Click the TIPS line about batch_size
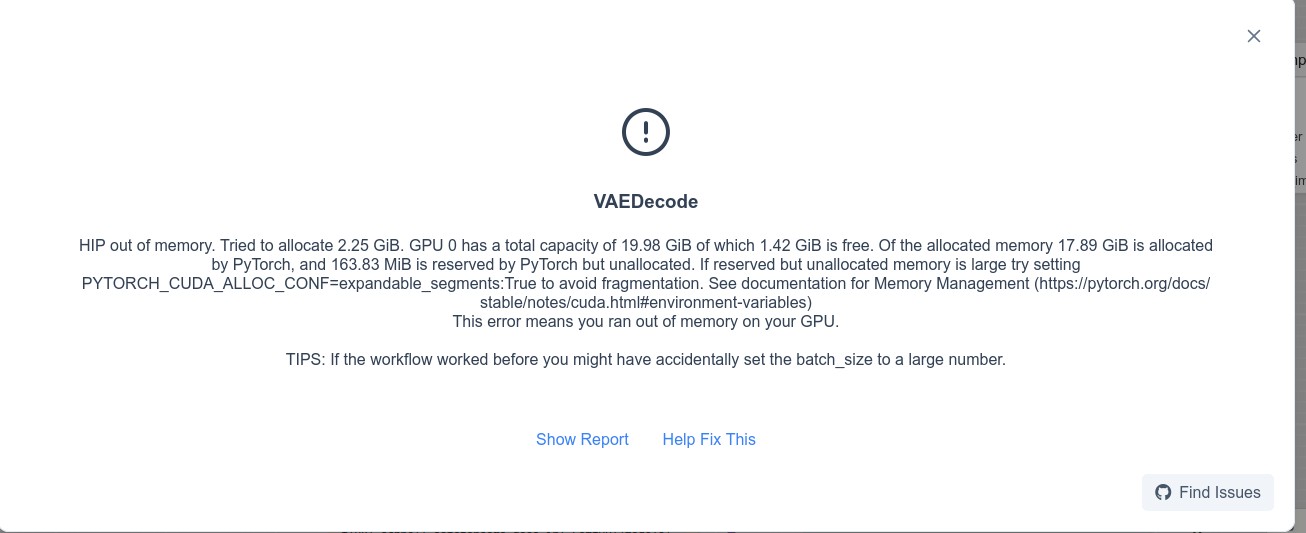The image size is (1306, 533). click(646, 359)
